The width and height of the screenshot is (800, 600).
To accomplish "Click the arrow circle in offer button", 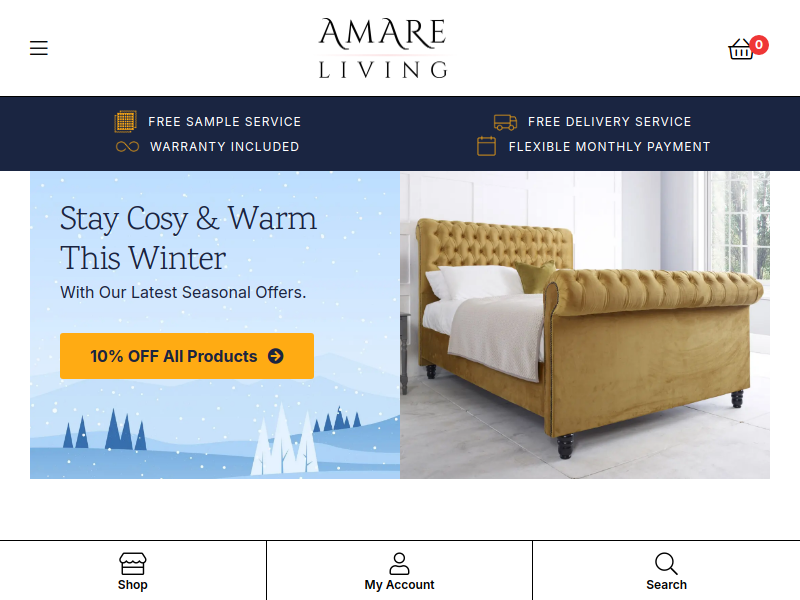I will (x=276, y=356).
